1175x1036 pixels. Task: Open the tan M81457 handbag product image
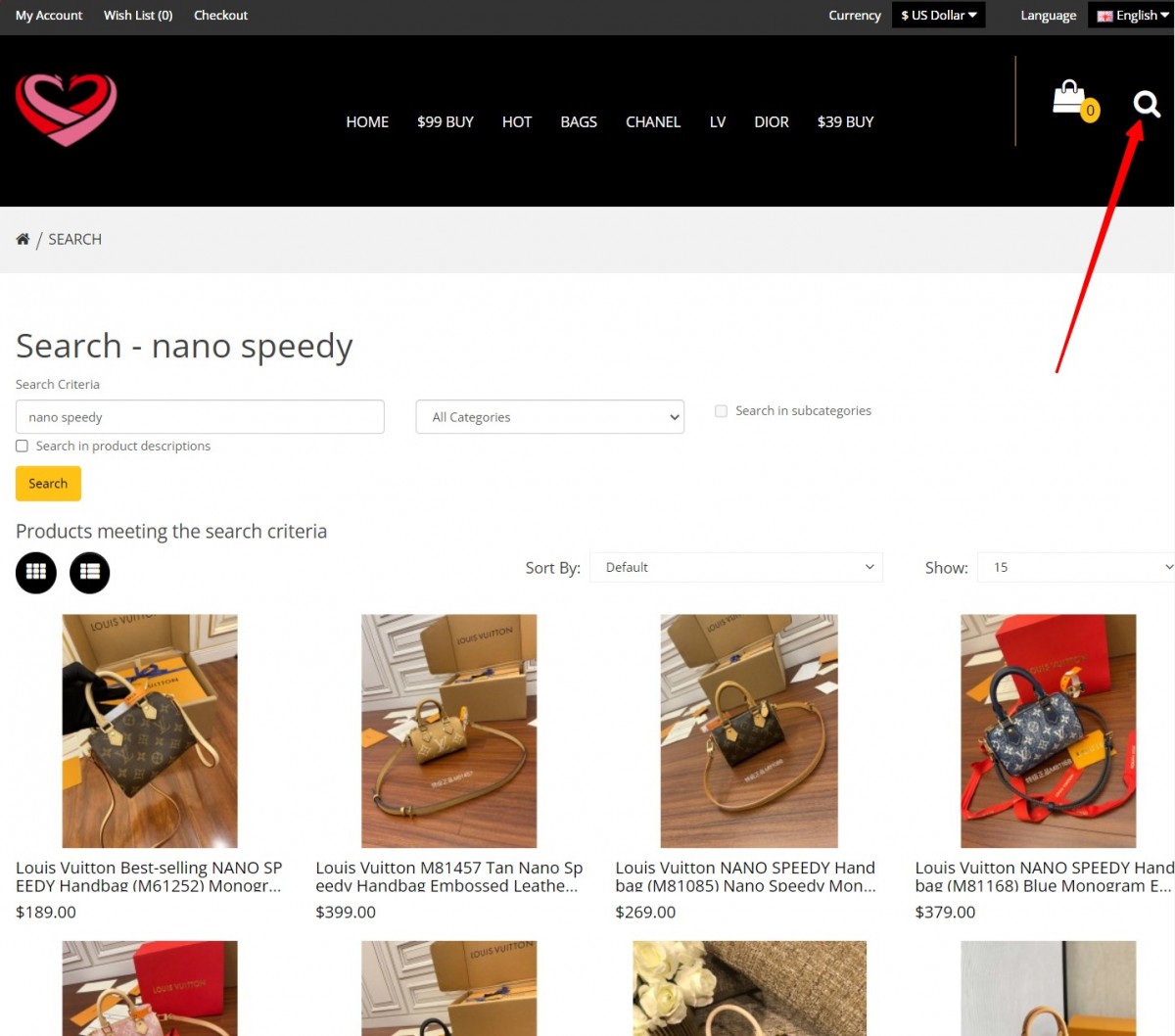point(449,731)
